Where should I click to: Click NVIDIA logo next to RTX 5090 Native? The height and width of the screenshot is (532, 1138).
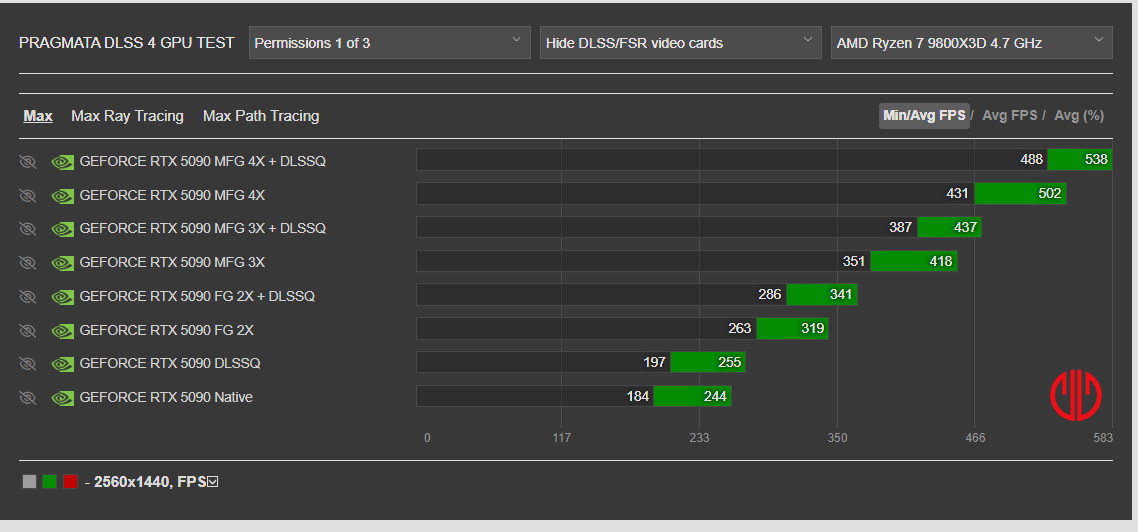62,398
